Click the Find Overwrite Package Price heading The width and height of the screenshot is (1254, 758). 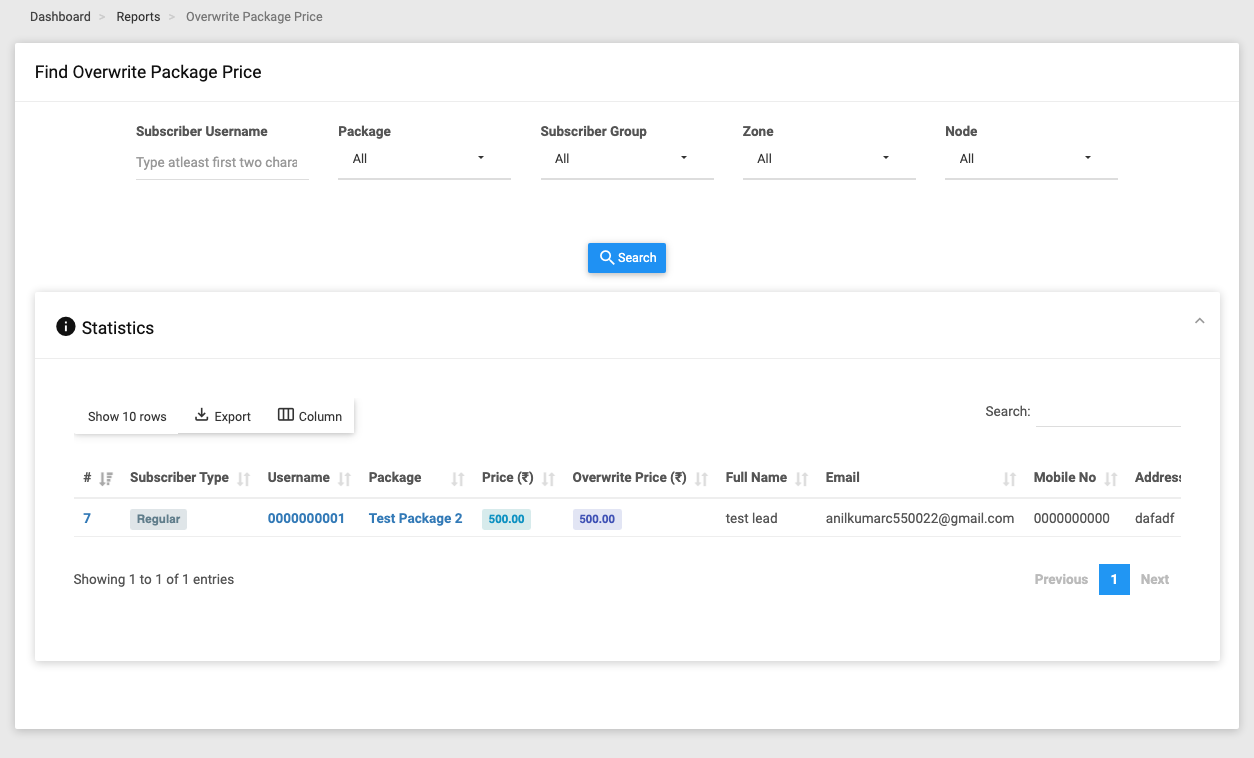pos(148,72)
